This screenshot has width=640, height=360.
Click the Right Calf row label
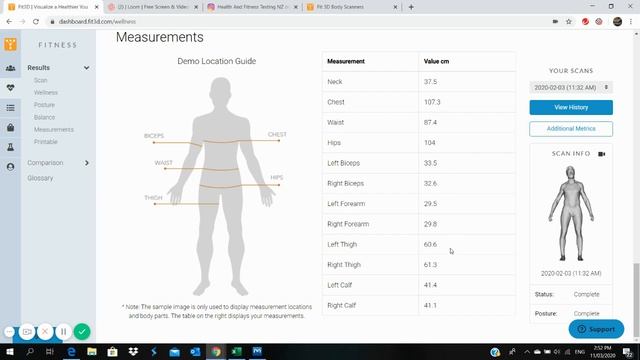[342, 305]
